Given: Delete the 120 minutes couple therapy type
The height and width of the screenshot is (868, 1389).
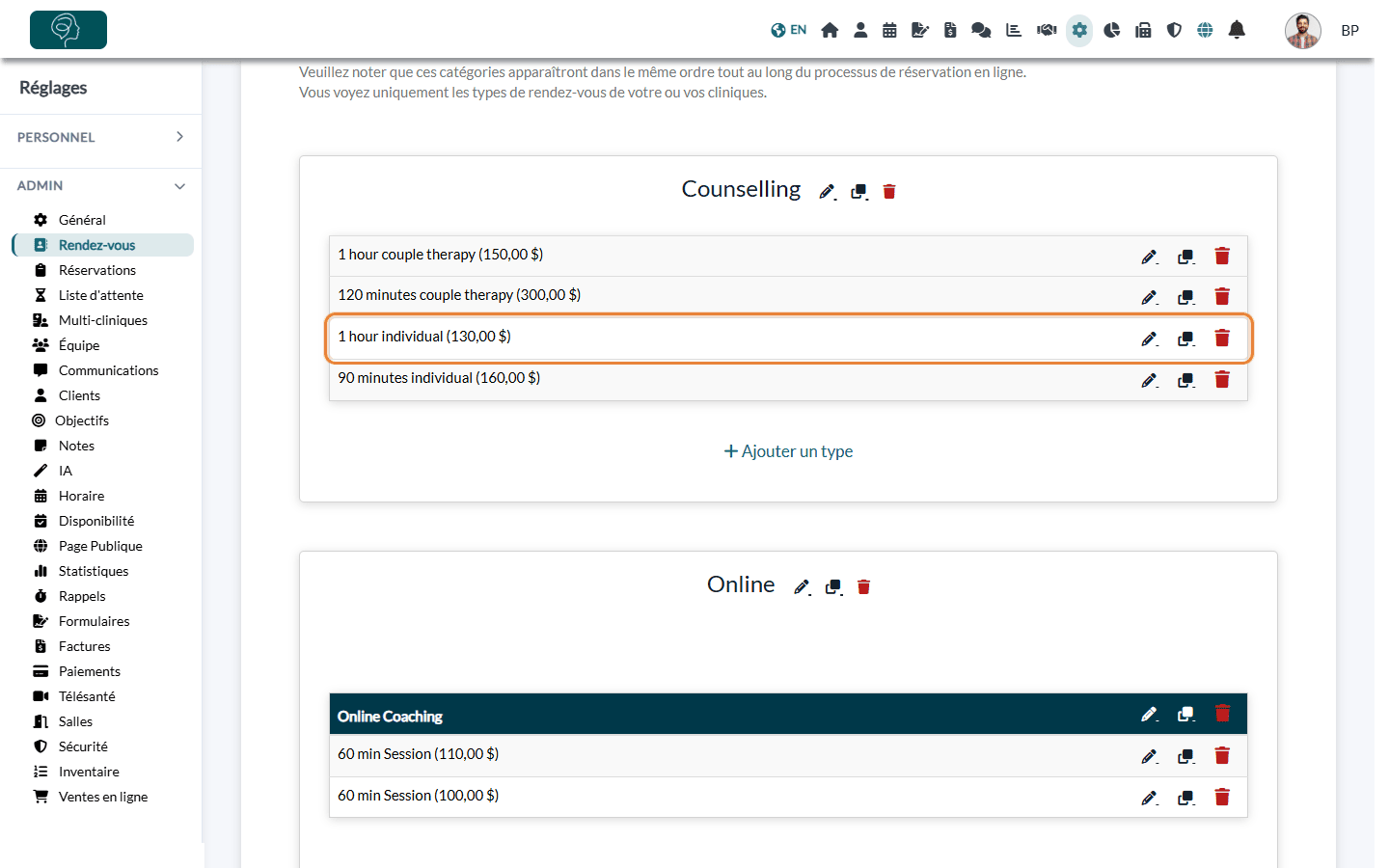Looking at the screenshot, I should tap(1222, 296).
